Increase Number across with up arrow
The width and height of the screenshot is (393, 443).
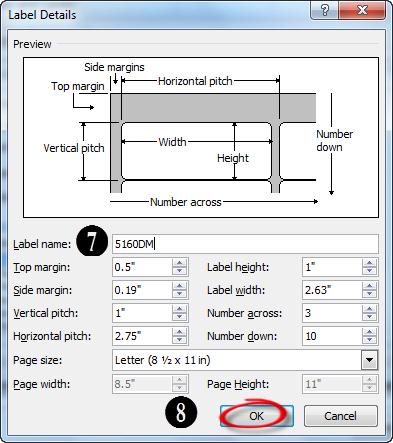tap(370, 309)
